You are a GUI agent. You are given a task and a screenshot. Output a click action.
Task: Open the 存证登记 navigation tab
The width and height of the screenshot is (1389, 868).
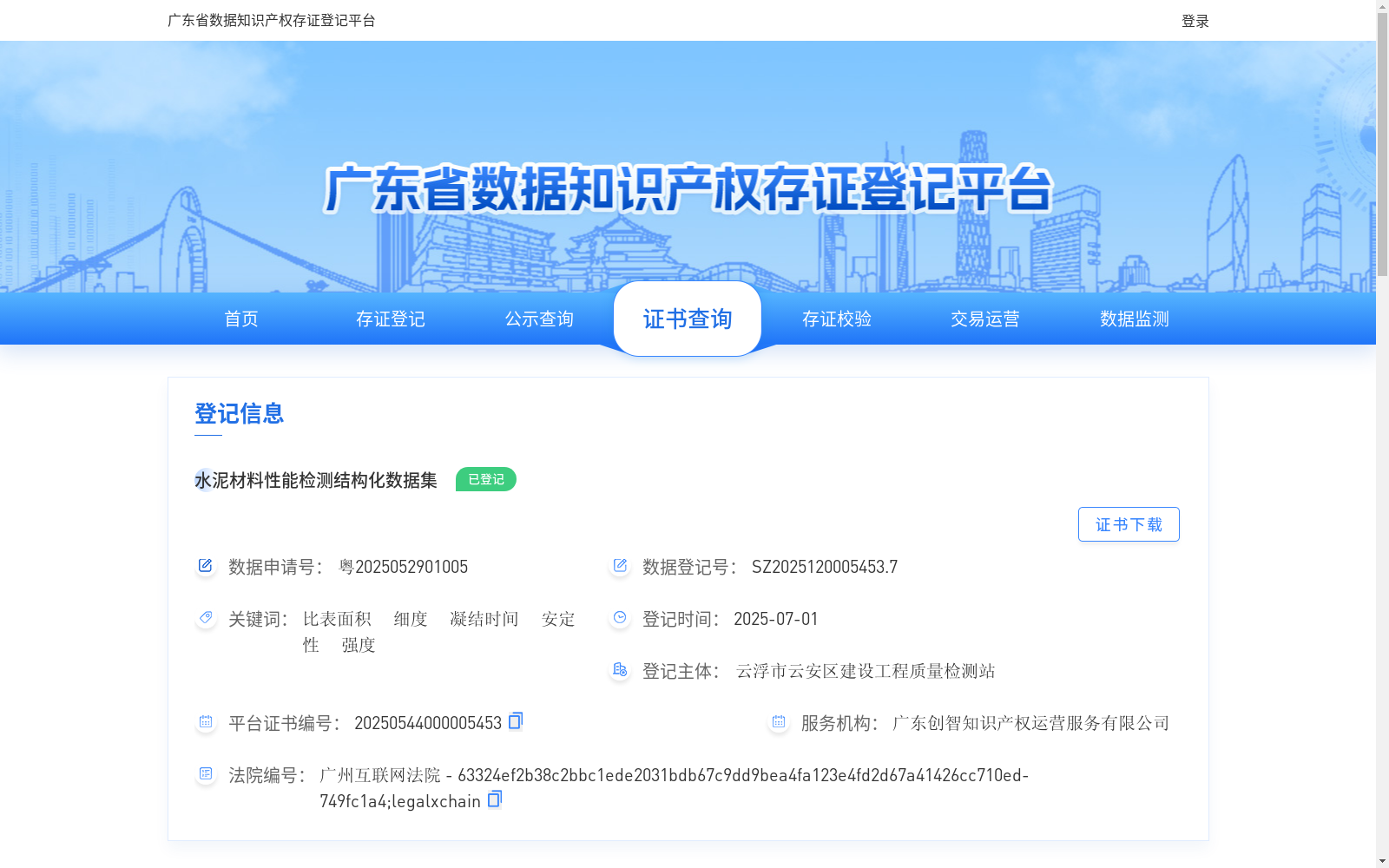coord(390,319)
